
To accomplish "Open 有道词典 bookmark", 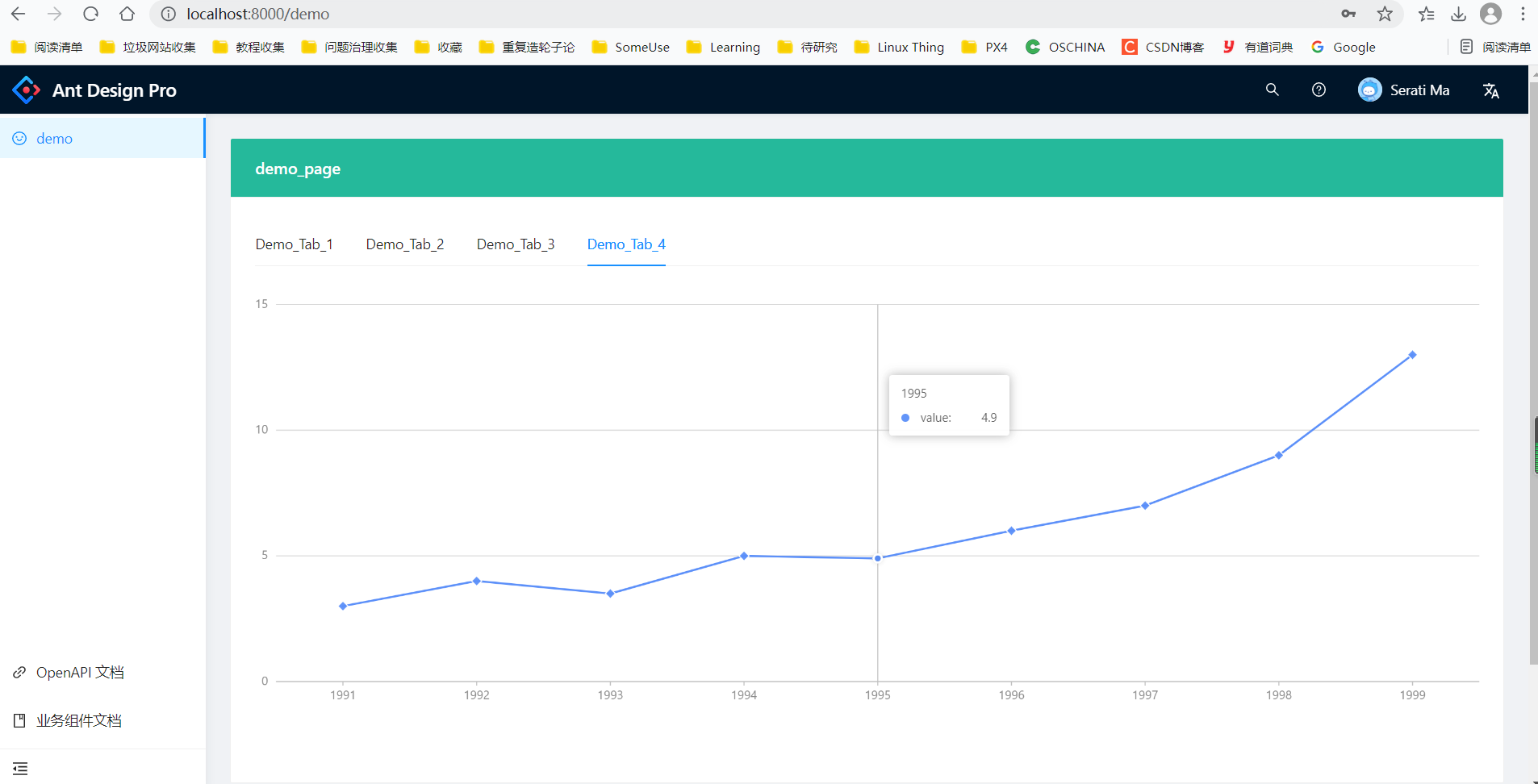I will click(1257, 47).
